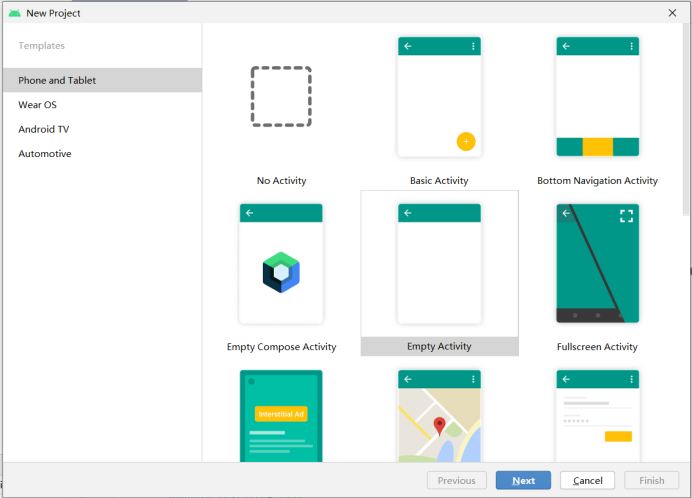Click the "No Activity" label

[282, 181]
